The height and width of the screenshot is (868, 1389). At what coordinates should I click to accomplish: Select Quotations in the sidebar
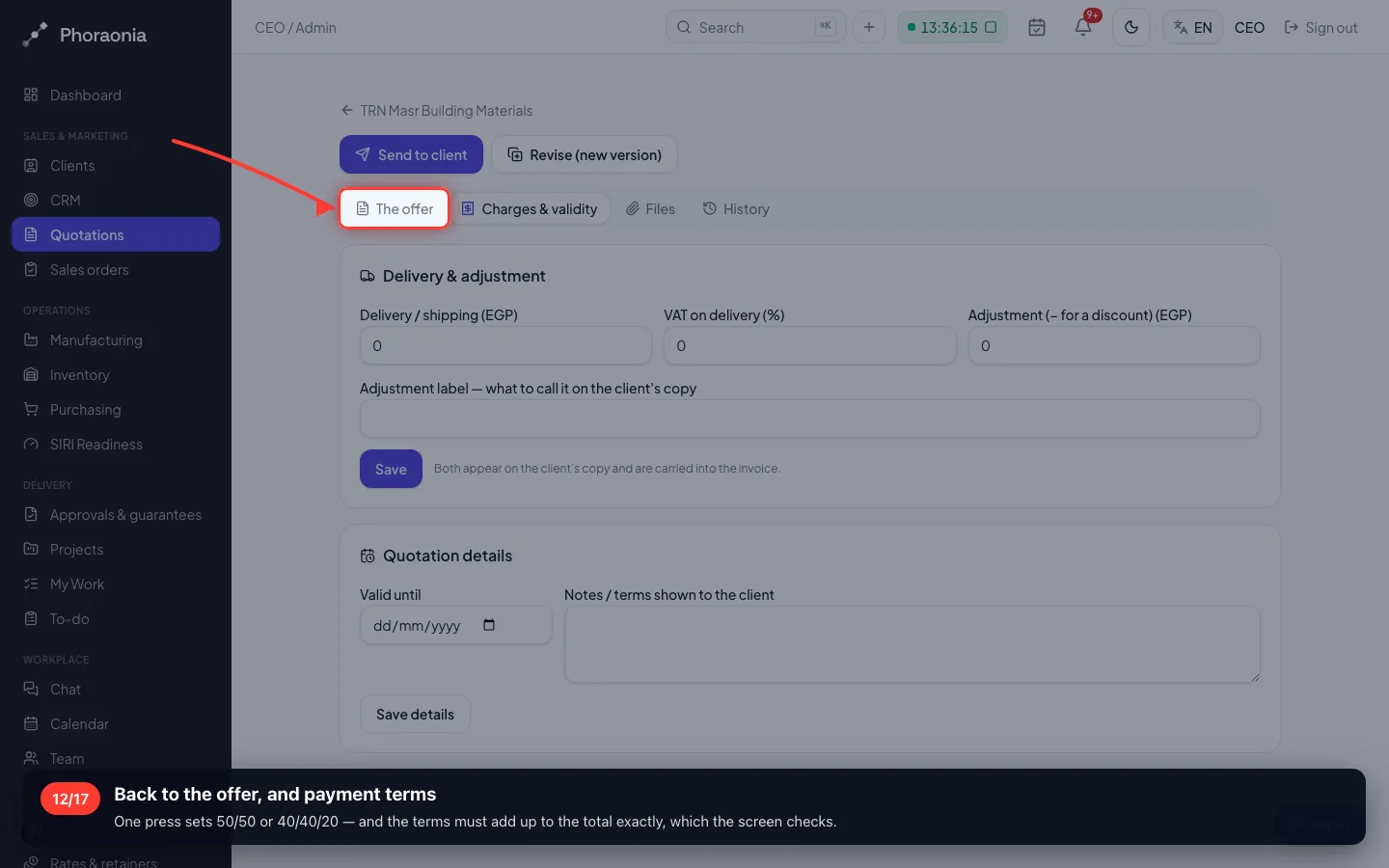(116, 234)
